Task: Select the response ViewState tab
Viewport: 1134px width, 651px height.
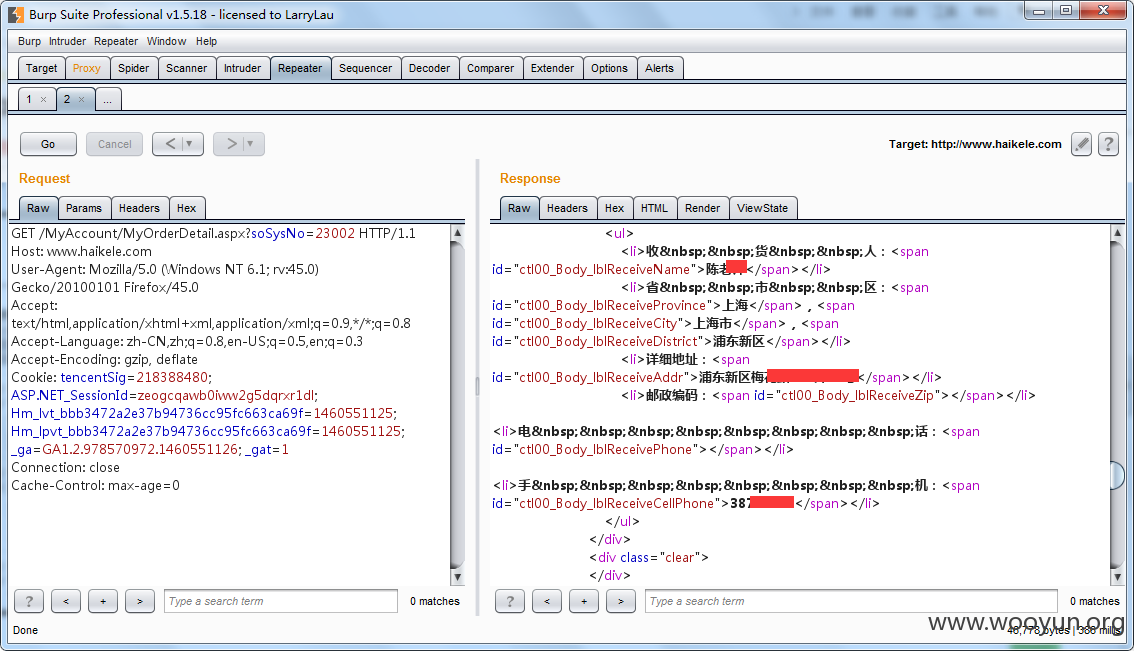Action: point(763,208)
